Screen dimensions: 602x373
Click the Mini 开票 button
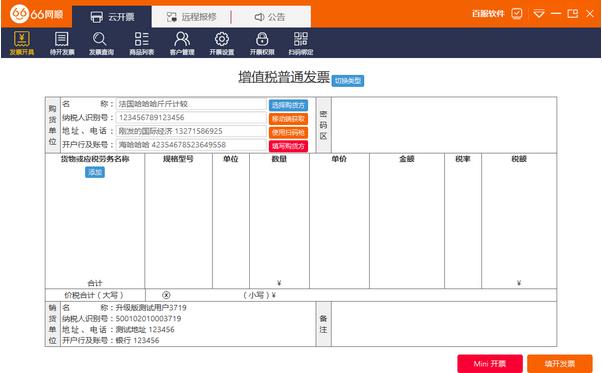coord(490,364)
